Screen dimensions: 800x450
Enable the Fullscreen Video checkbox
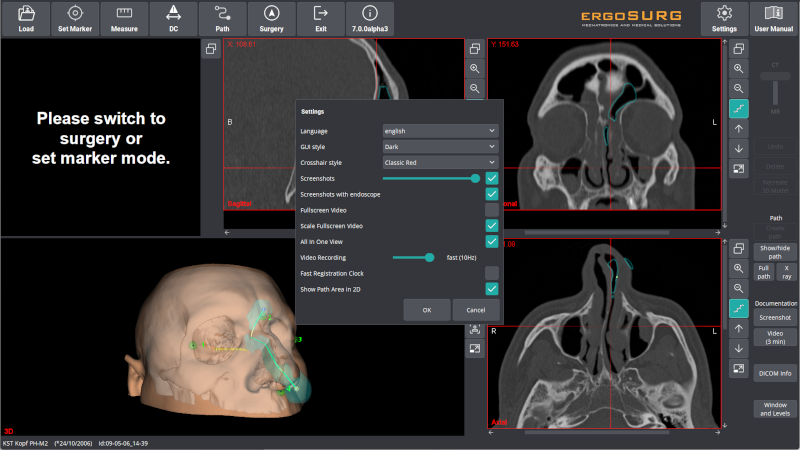coord(492,209)
